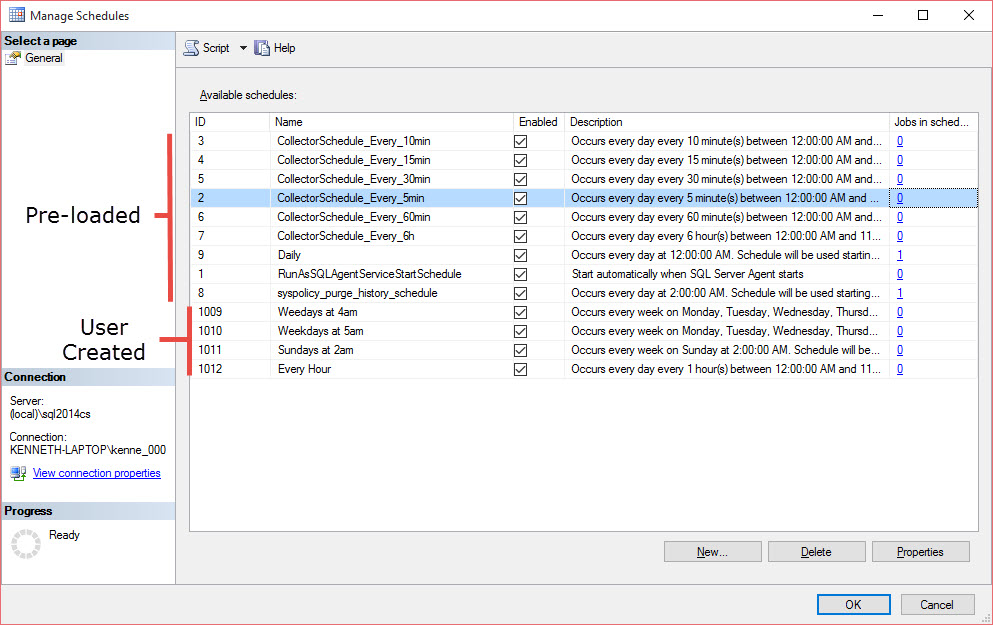Sort schedules by the Name column header
The width and height of the screenshot is (993, 625).
[x=390, y=122]
